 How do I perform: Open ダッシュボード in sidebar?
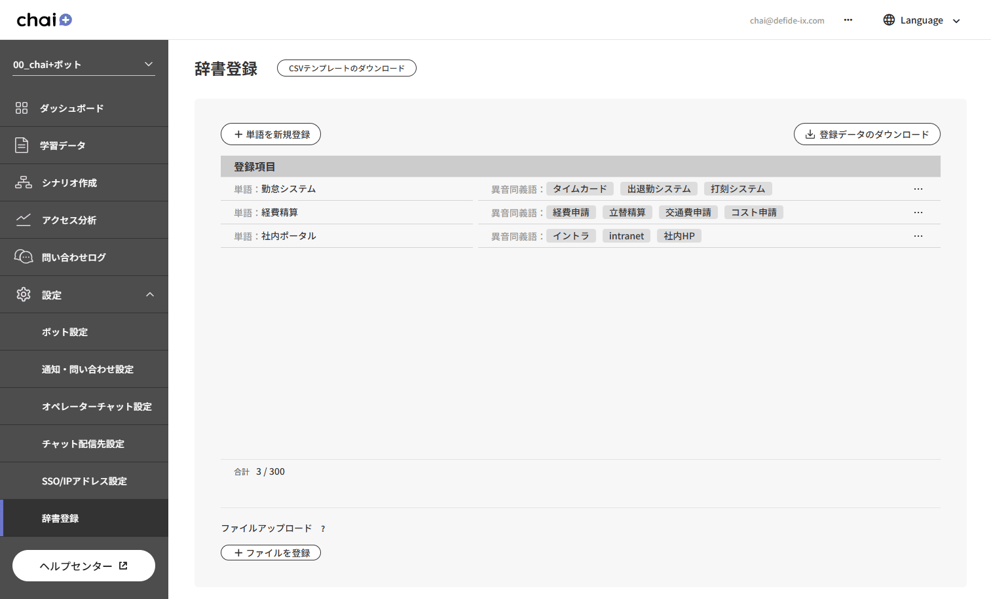pos(84,108)
